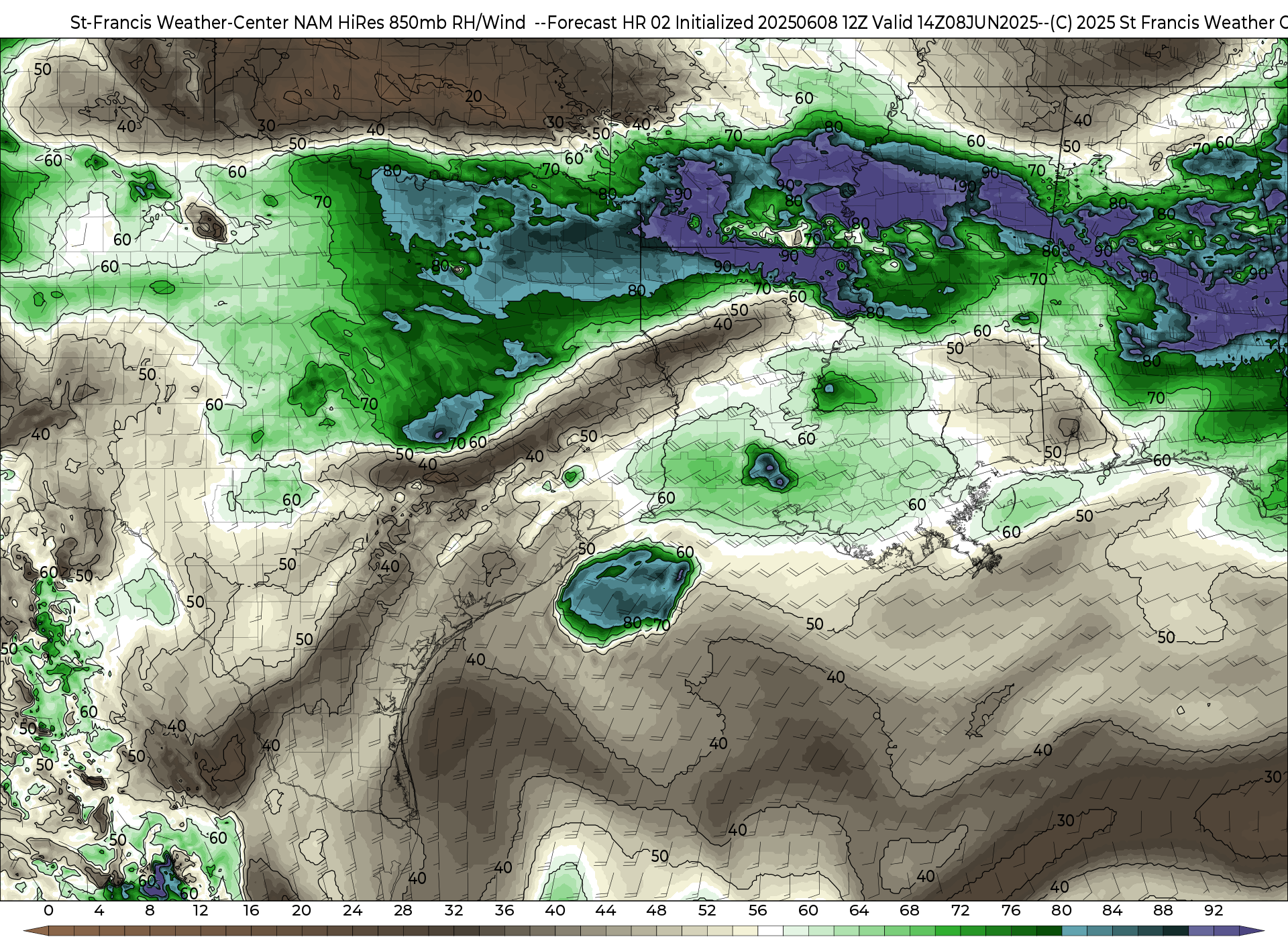The image size is (1288, 939).
Task: Click the colorbar tick label '44'
Action: [606, 910]
